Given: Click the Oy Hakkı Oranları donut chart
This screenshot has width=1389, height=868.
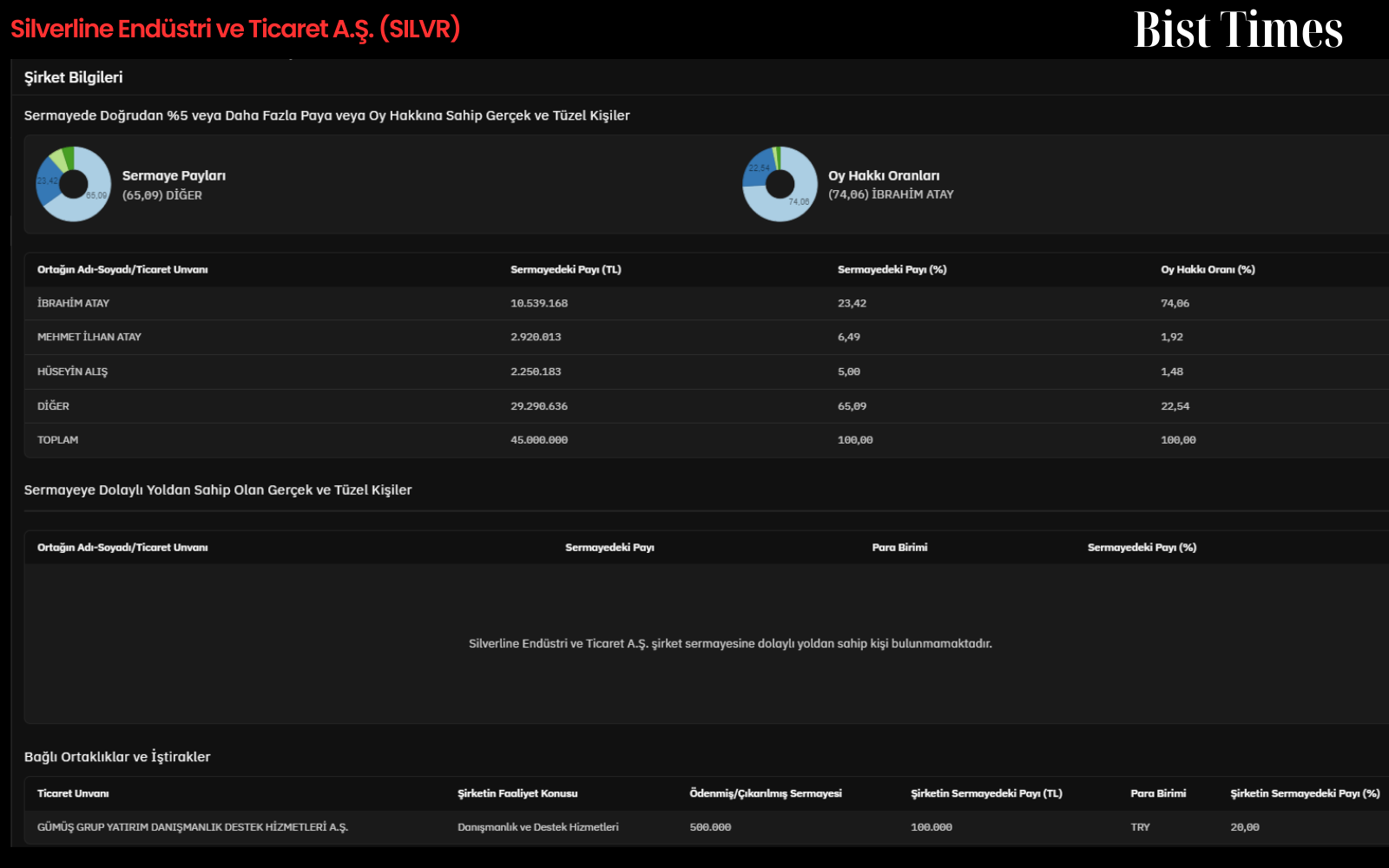Looking at the screenshot, I should 780,184.
